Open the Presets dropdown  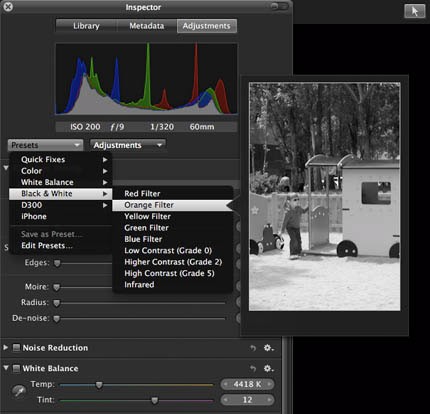point(45,145)
